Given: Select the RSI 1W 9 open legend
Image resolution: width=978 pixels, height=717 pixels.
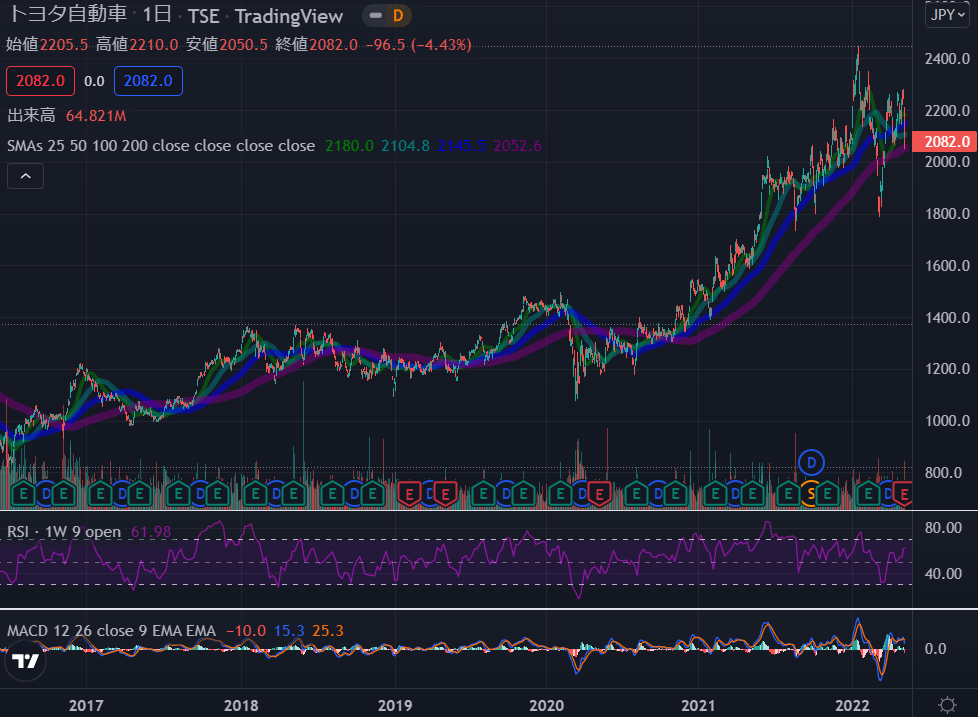Looking at the screenshot, I should pos(64,532).
